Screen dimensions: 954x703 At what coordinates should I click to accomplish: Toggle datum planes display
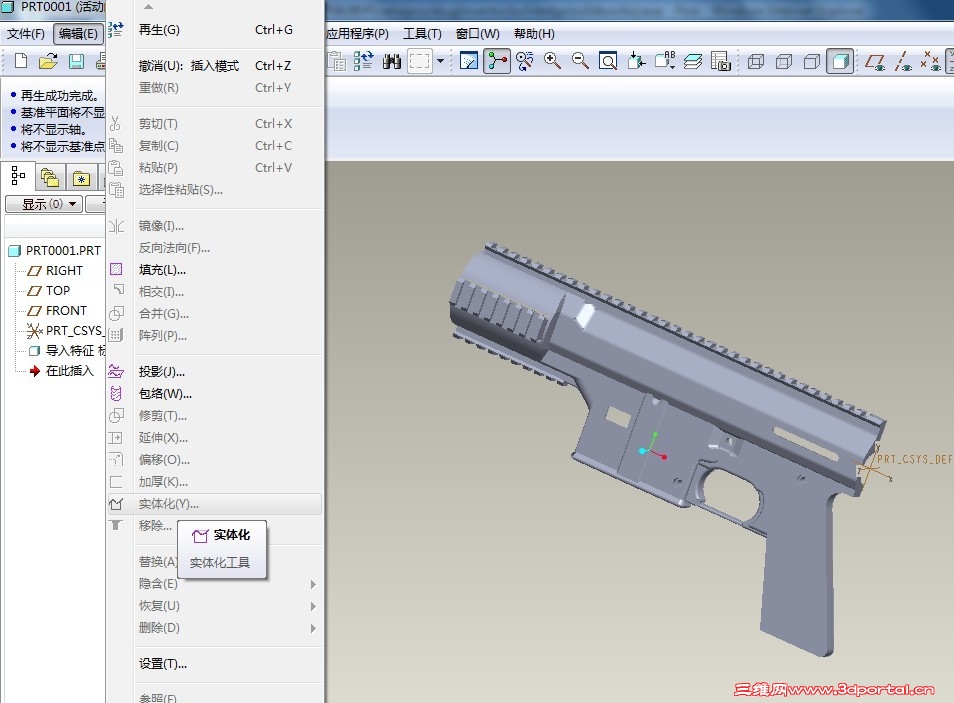tap(875, 61)
